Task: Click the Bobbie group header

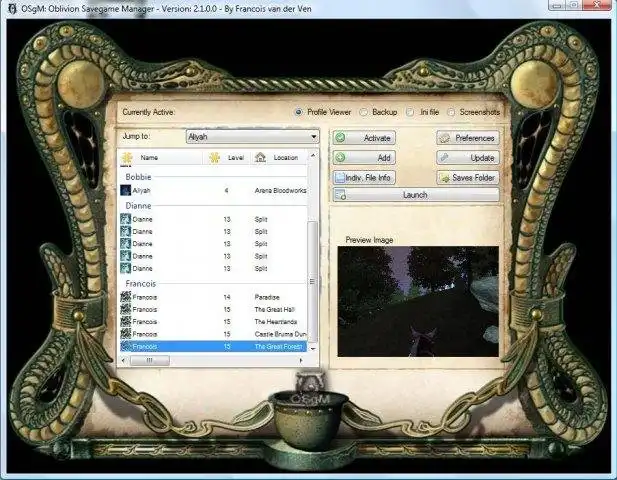Action: click(x=138, y=177)
